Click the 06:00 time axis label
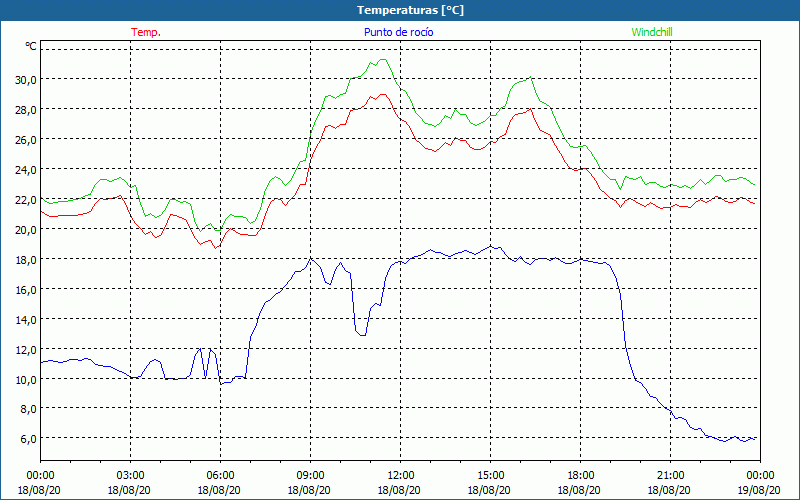 coord(220,476)
